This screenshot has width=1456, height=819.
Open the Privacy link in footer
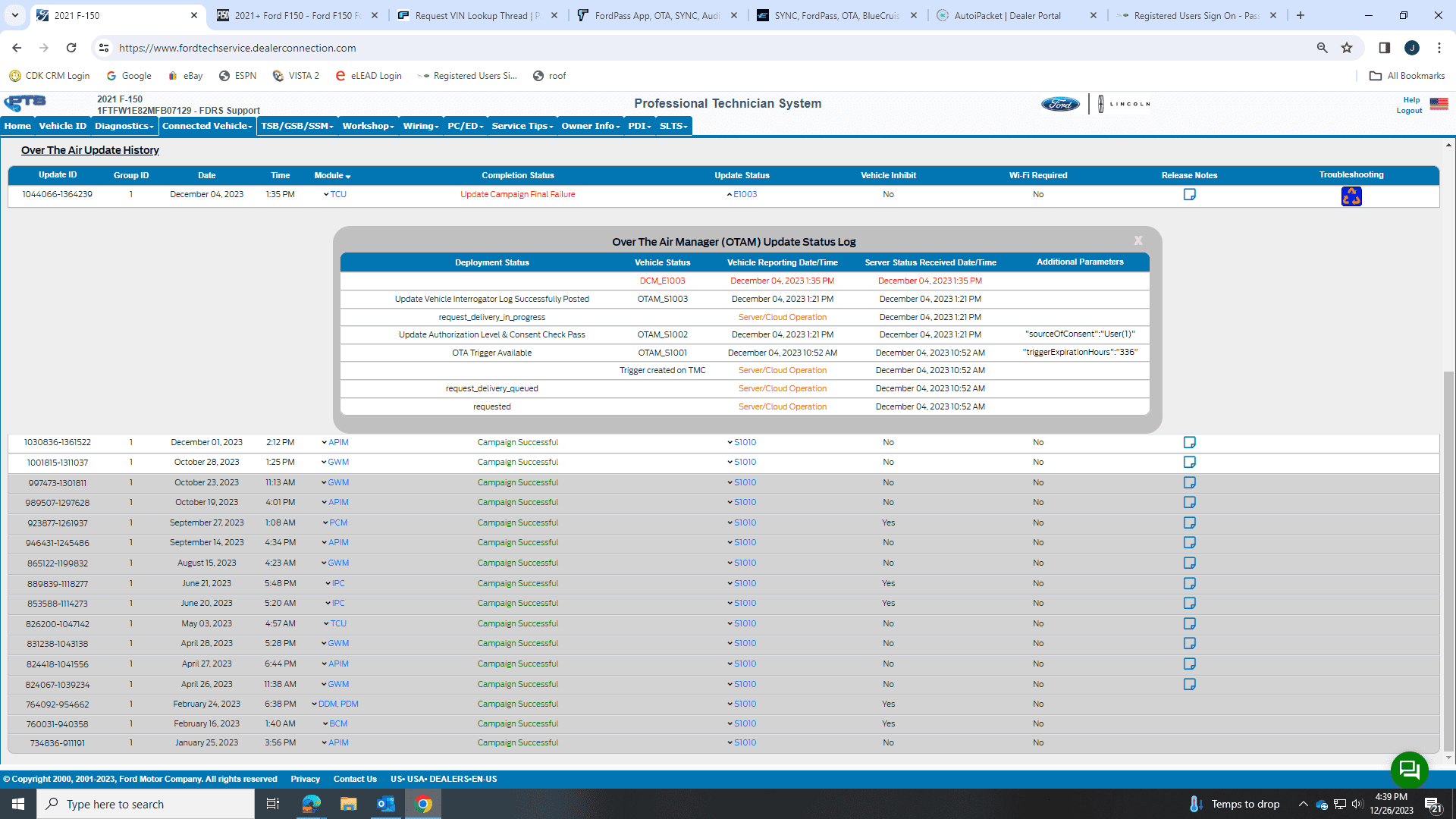[x=305, y=779]
